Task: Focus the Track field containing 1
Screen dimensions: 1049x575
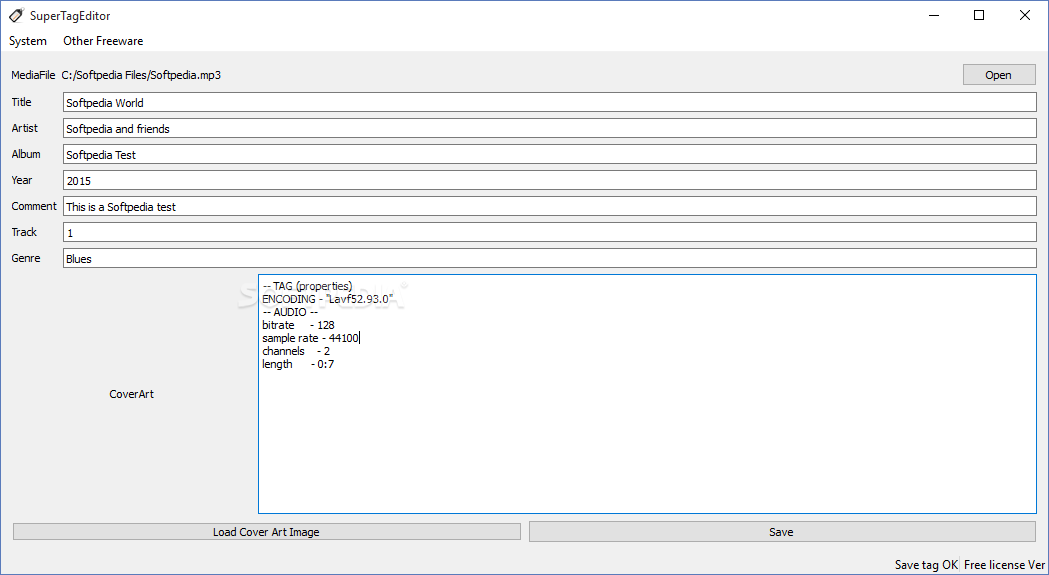Action: 550,233
